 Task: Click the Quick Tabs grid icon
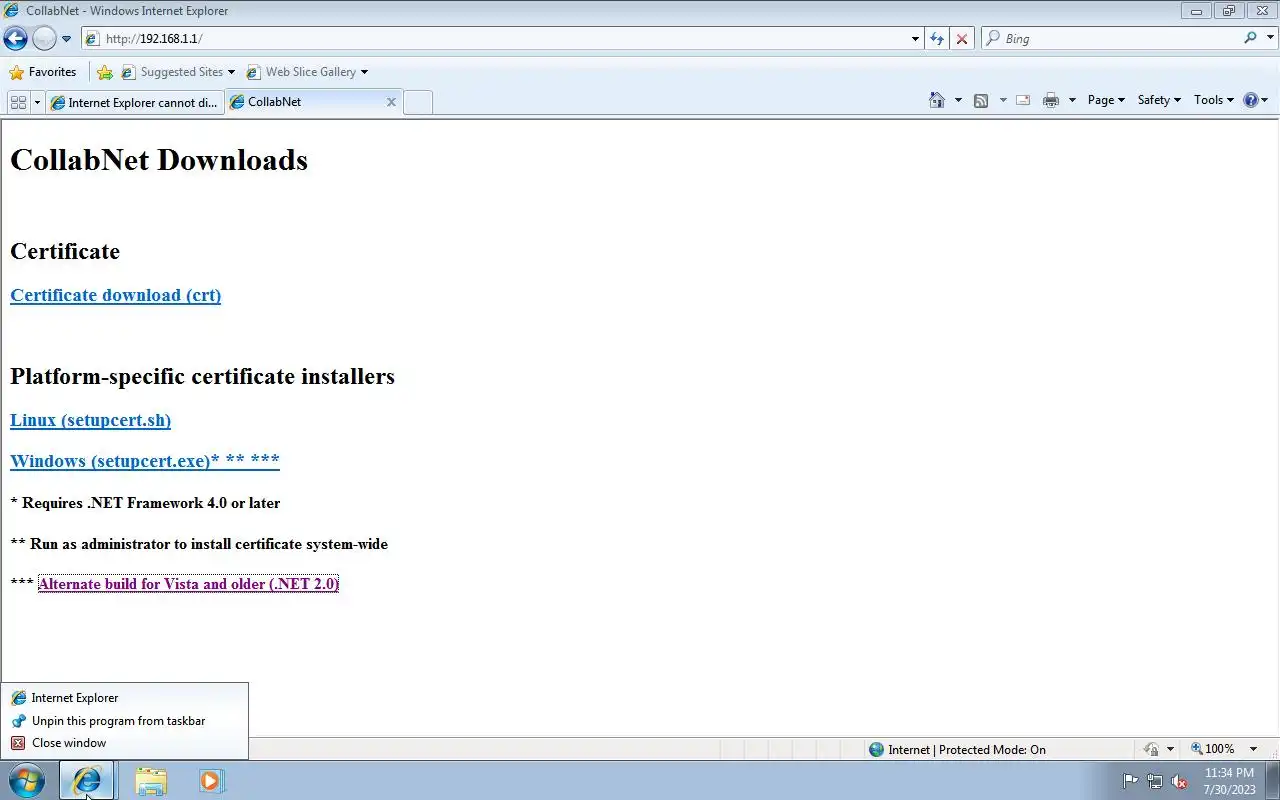pyautogui.click(x=18, y=102)
